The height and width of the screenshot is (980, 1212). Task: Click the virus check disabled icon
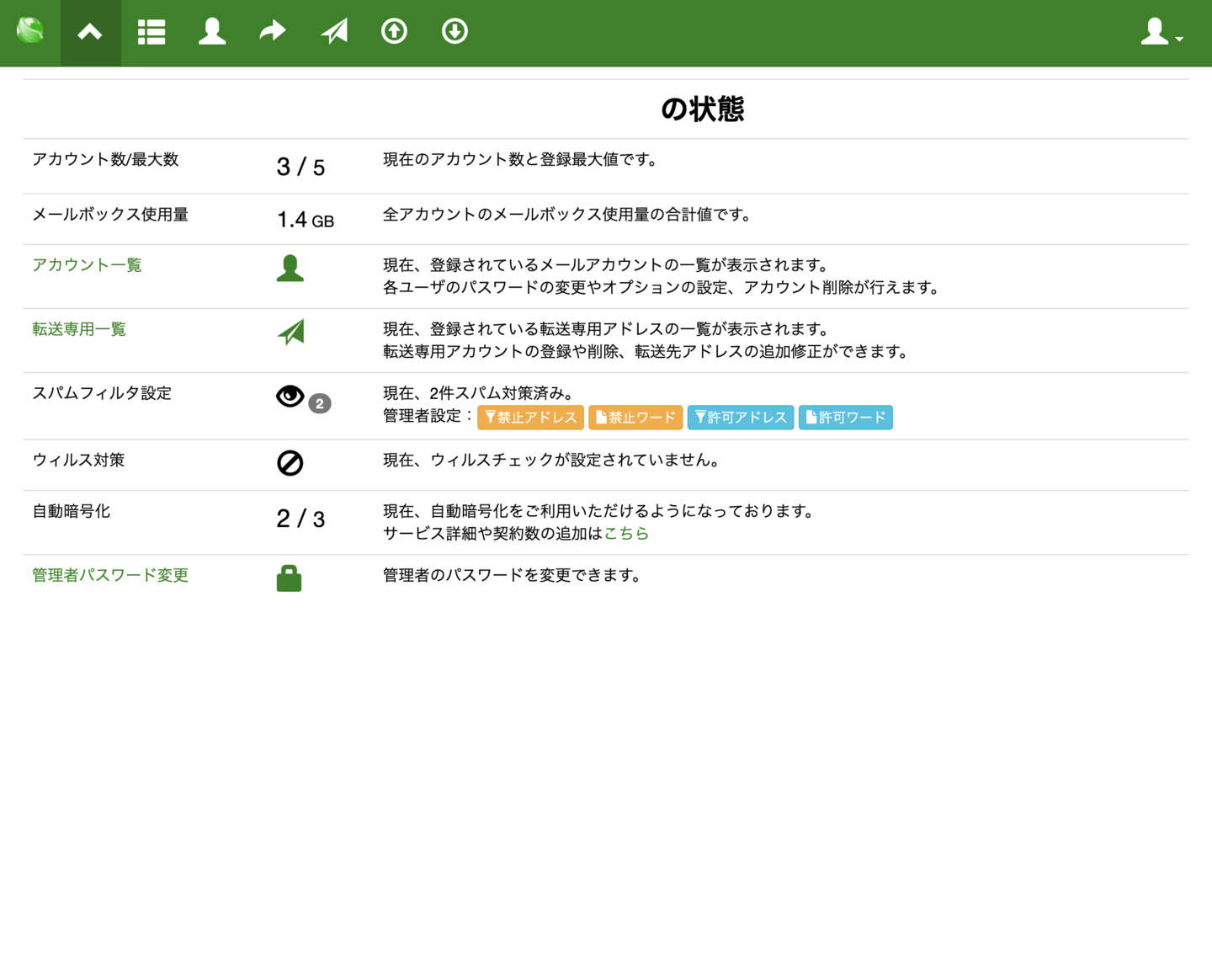tap(290, 463)
